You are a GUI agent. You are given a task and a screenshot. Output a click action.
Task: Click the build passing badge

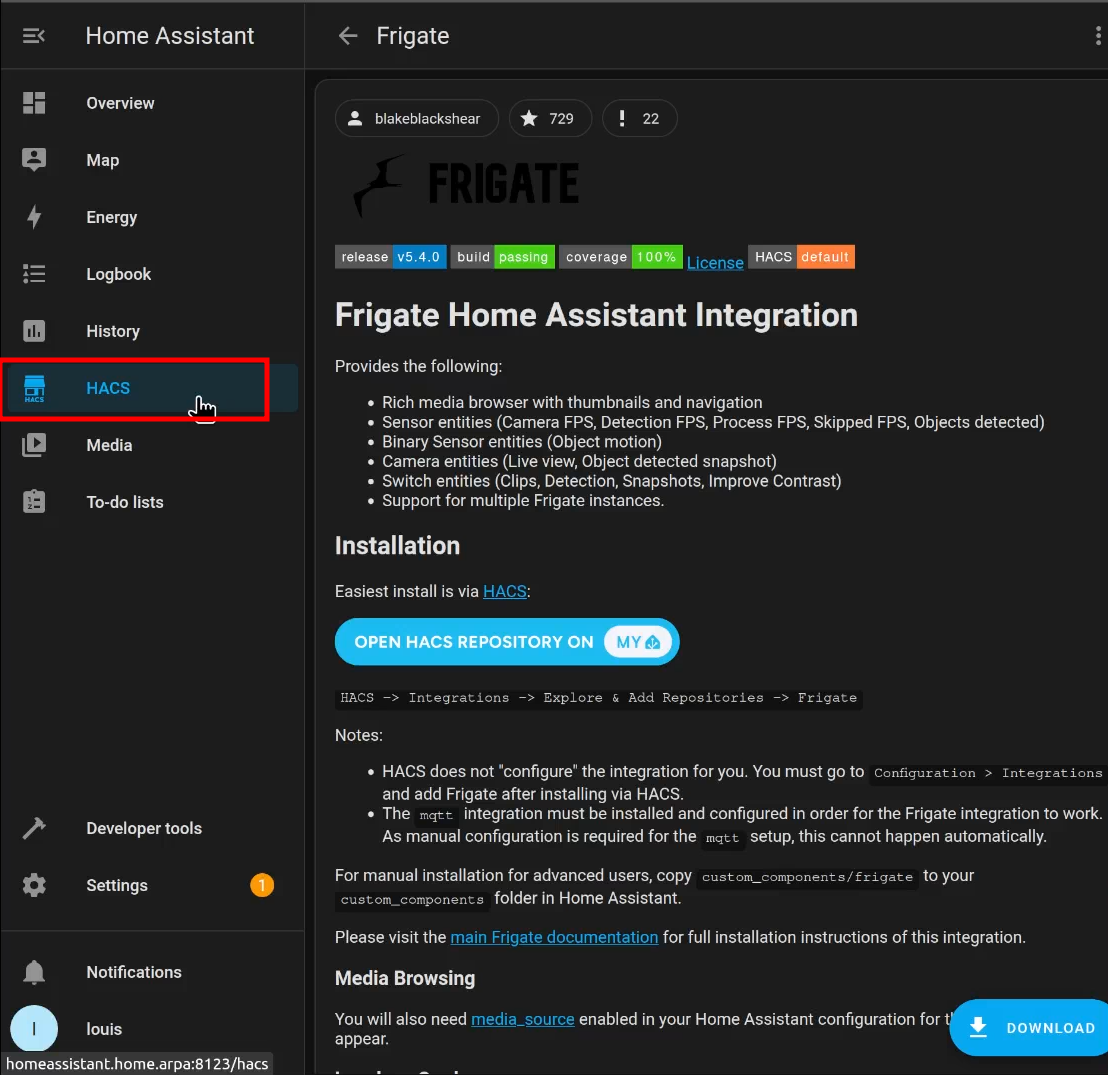502,257
